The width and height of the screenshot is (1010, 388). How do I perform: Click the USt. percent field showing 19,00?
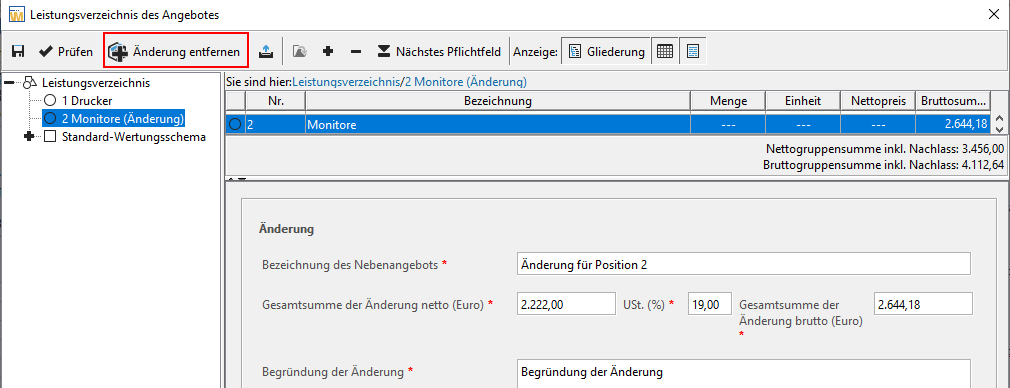coord(710,304)
